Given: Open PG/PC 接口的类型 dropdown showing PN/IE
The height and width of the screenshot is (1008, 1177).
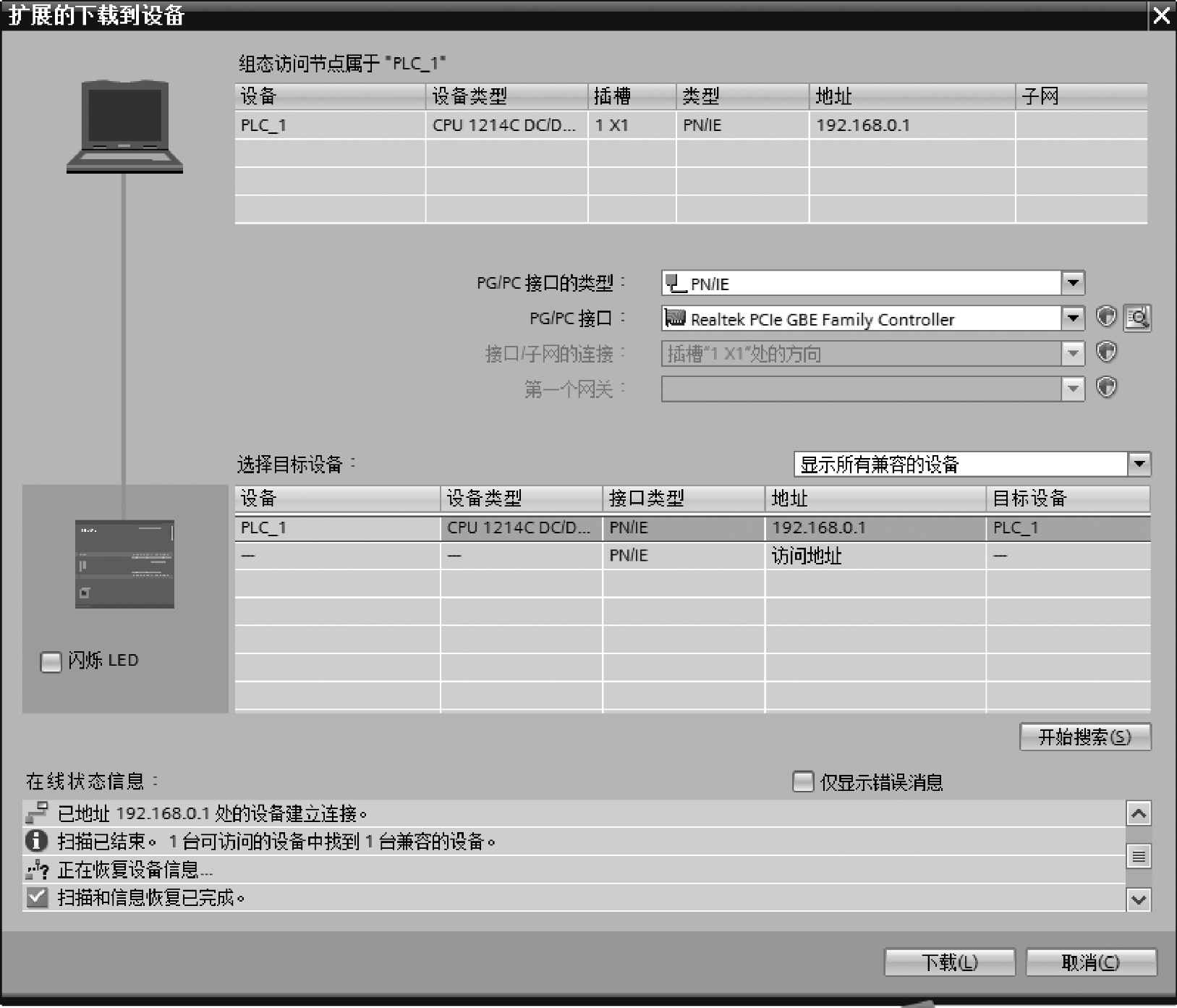Looking at the screenshot, I should [1073, 283].
